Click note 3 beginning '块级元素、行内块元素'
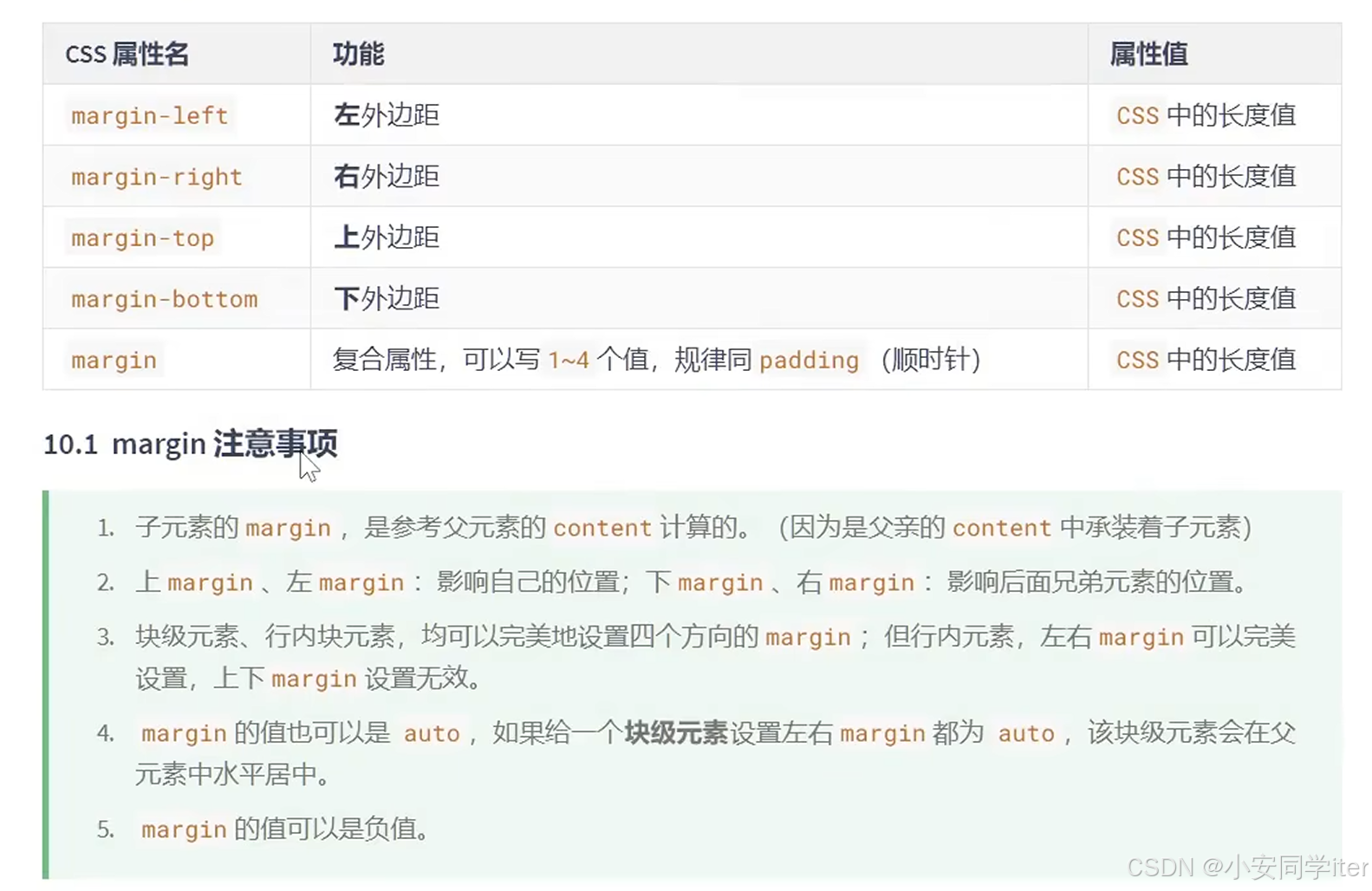 [x=715, y=657]
